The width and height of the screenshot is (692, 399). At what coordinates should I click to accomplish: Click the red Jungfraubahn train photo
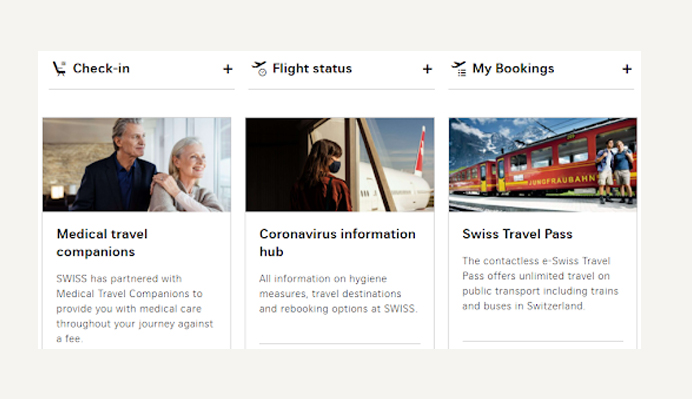coord(543,165)
